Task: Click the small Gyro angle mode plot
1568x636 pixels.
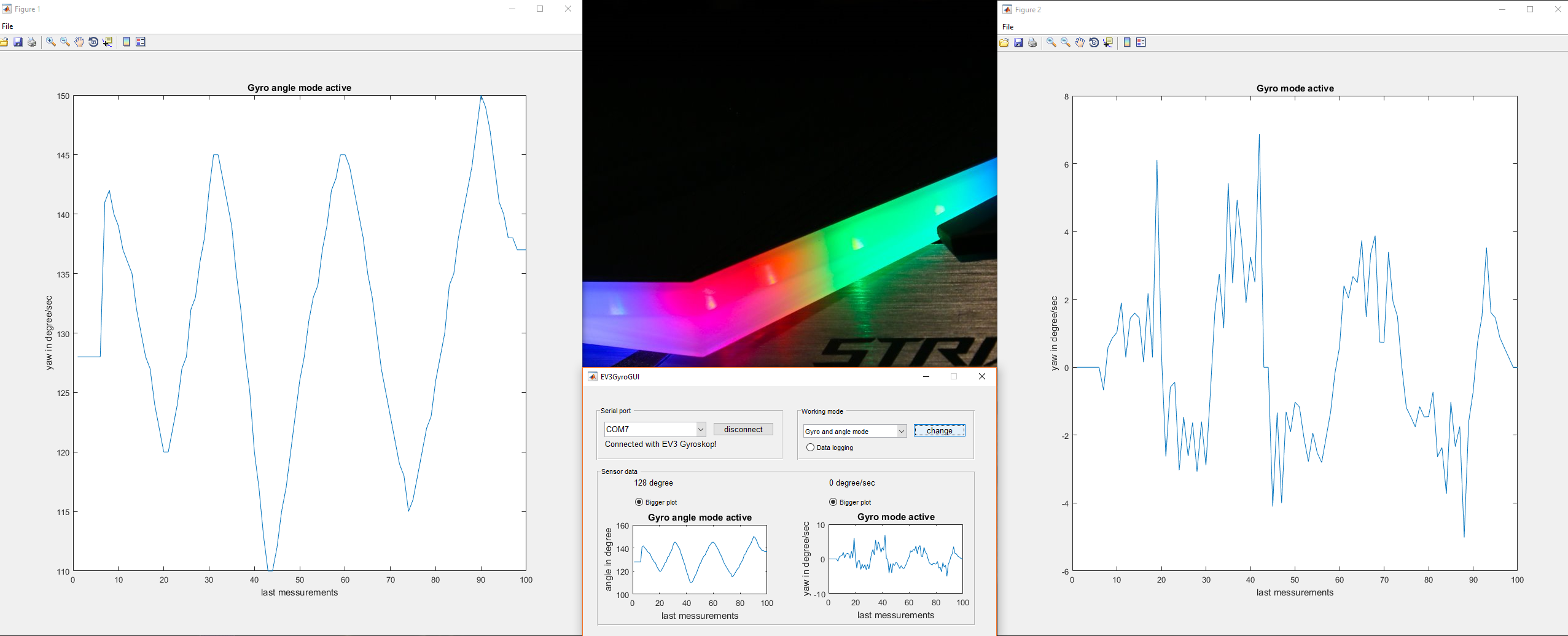Action: (700, 559)
